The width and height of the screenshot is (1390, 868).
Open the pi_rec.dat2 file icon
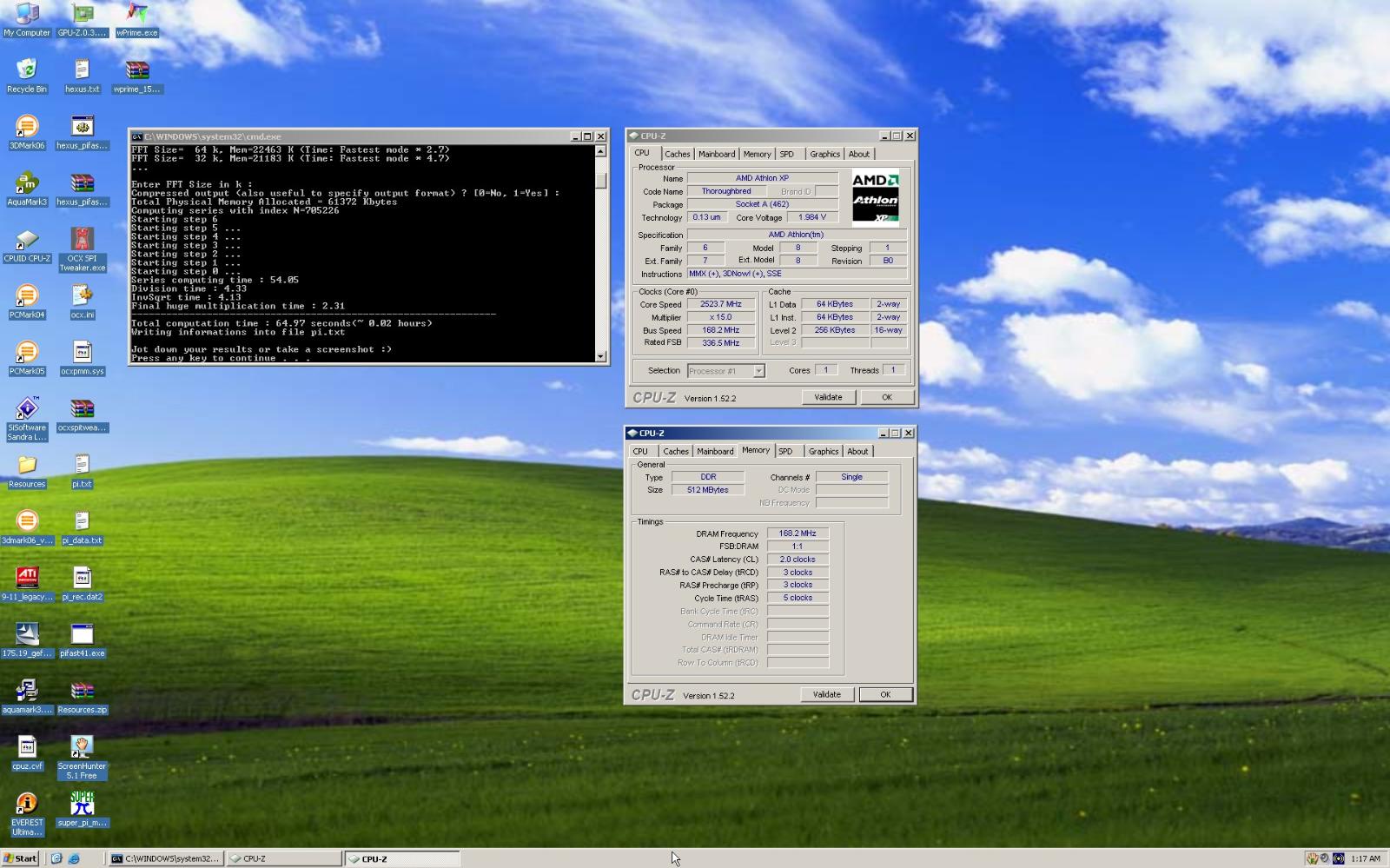[x=83, y=585]
